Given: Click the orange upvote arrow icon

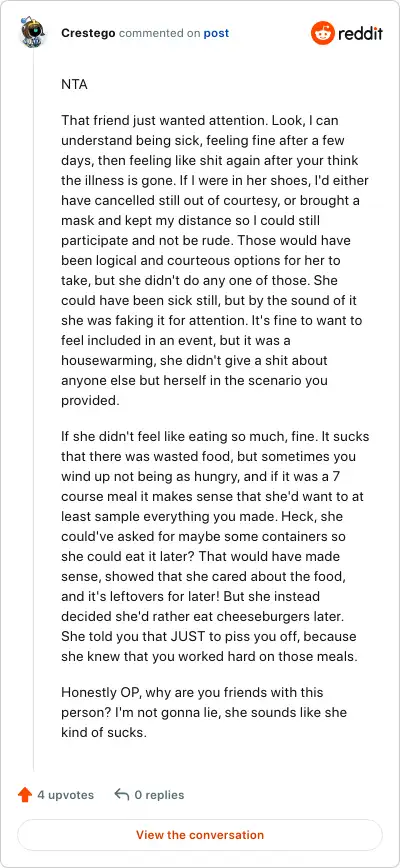Looking at the screenshot, I should point(24,795).
